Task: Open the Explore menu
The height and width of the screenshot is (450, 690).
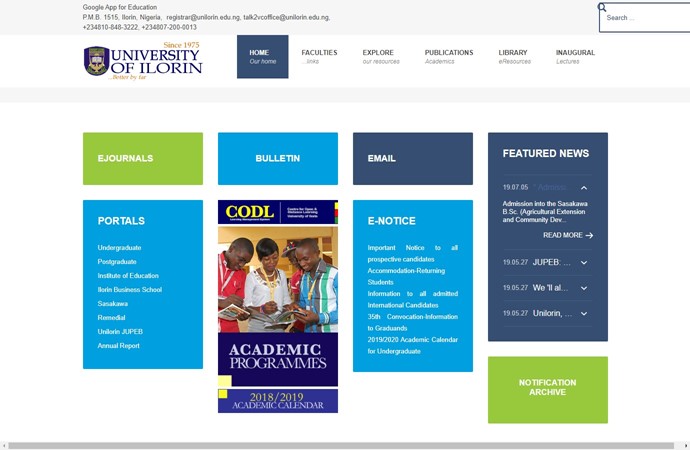Action: [x=381, y=57]
